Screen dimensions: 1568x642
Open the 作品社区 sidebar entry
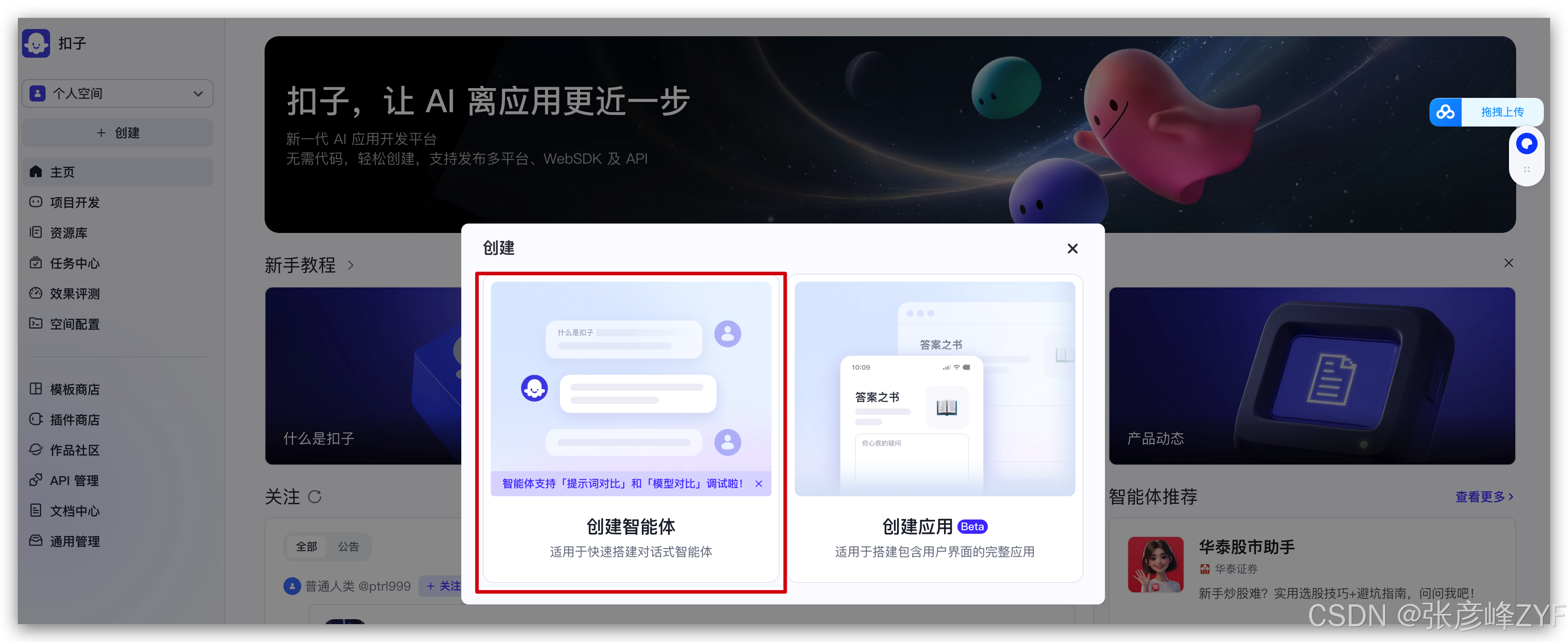(x=74, y=450)
